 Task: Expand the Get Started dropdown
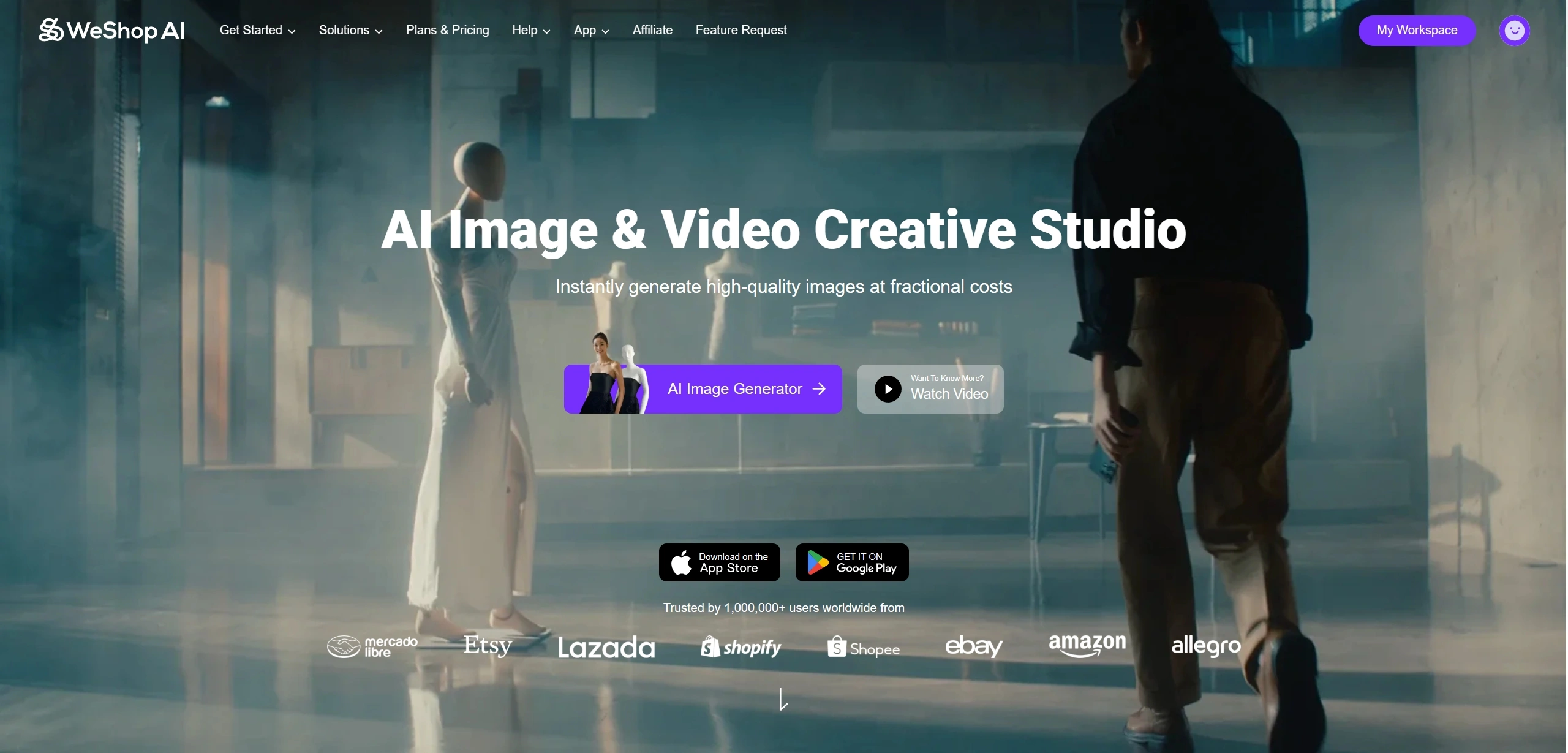[x=257, y=30]
